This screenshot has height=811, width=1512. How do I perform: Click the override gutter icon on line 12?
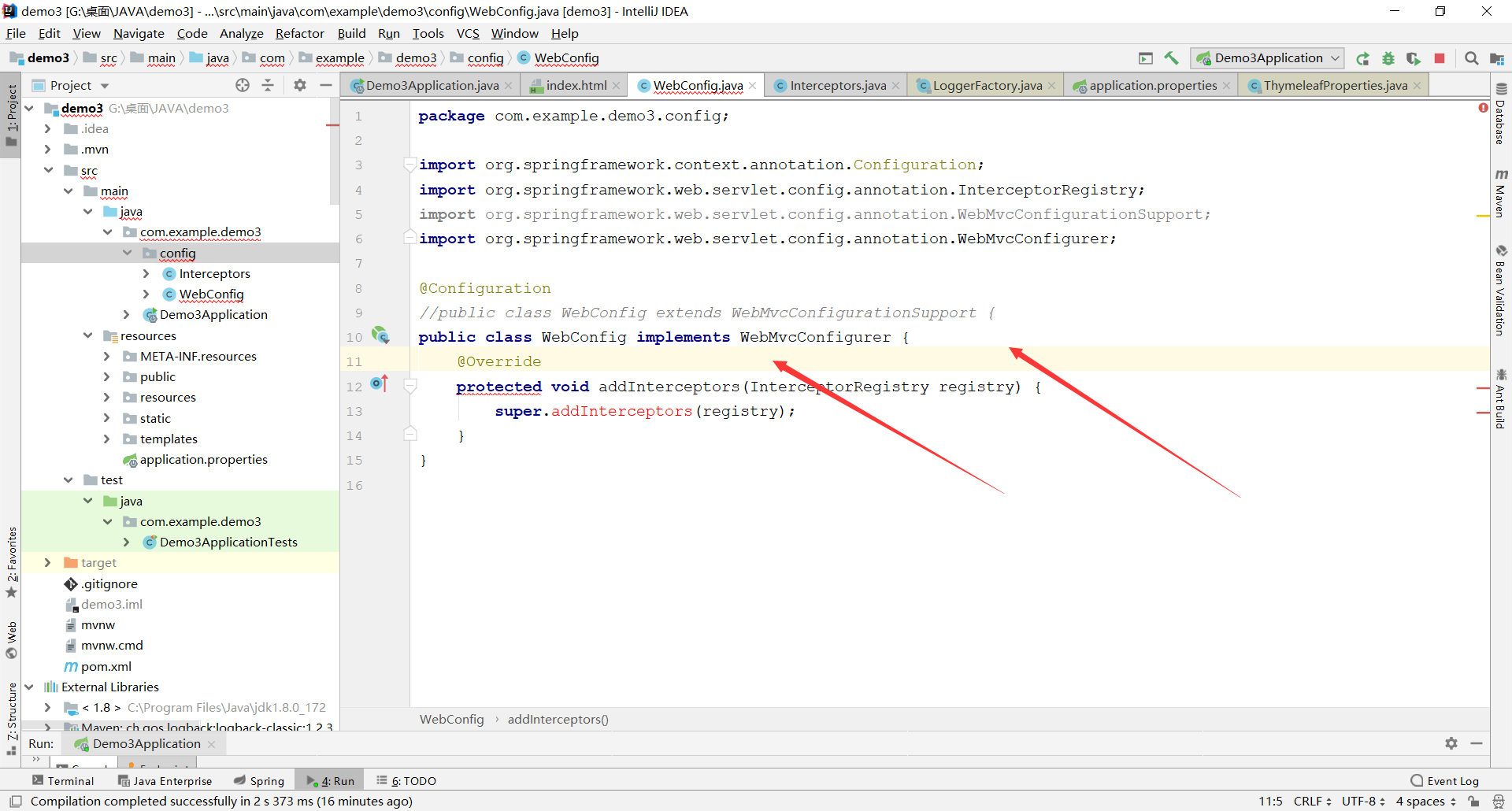(380, 384)
